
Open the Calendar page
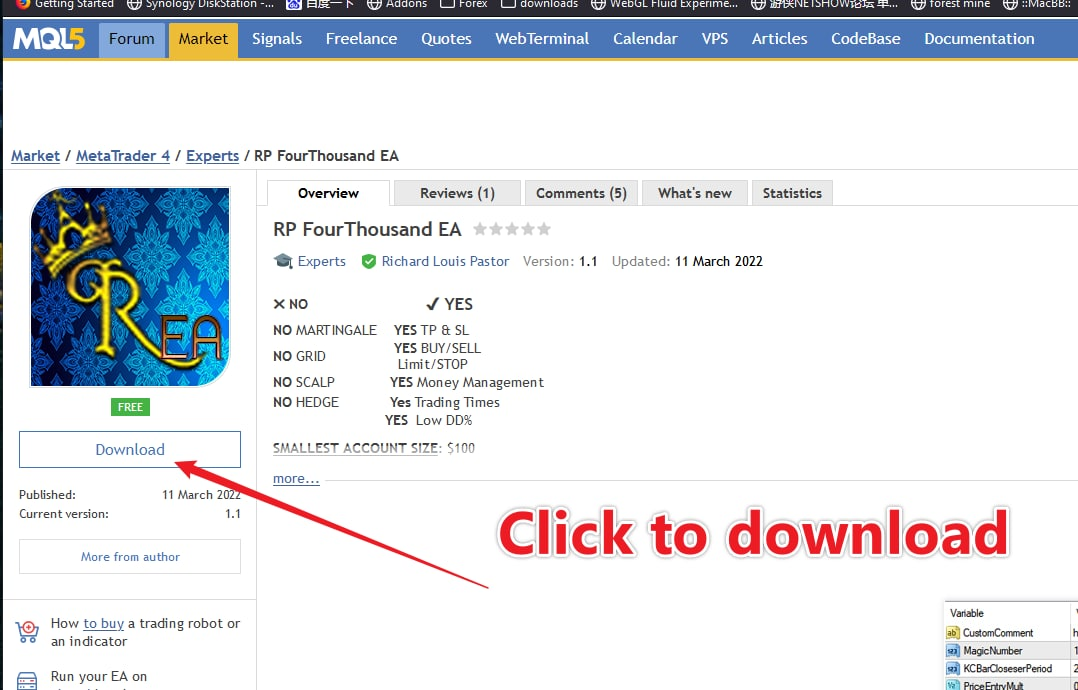click(x=646, y=39)
